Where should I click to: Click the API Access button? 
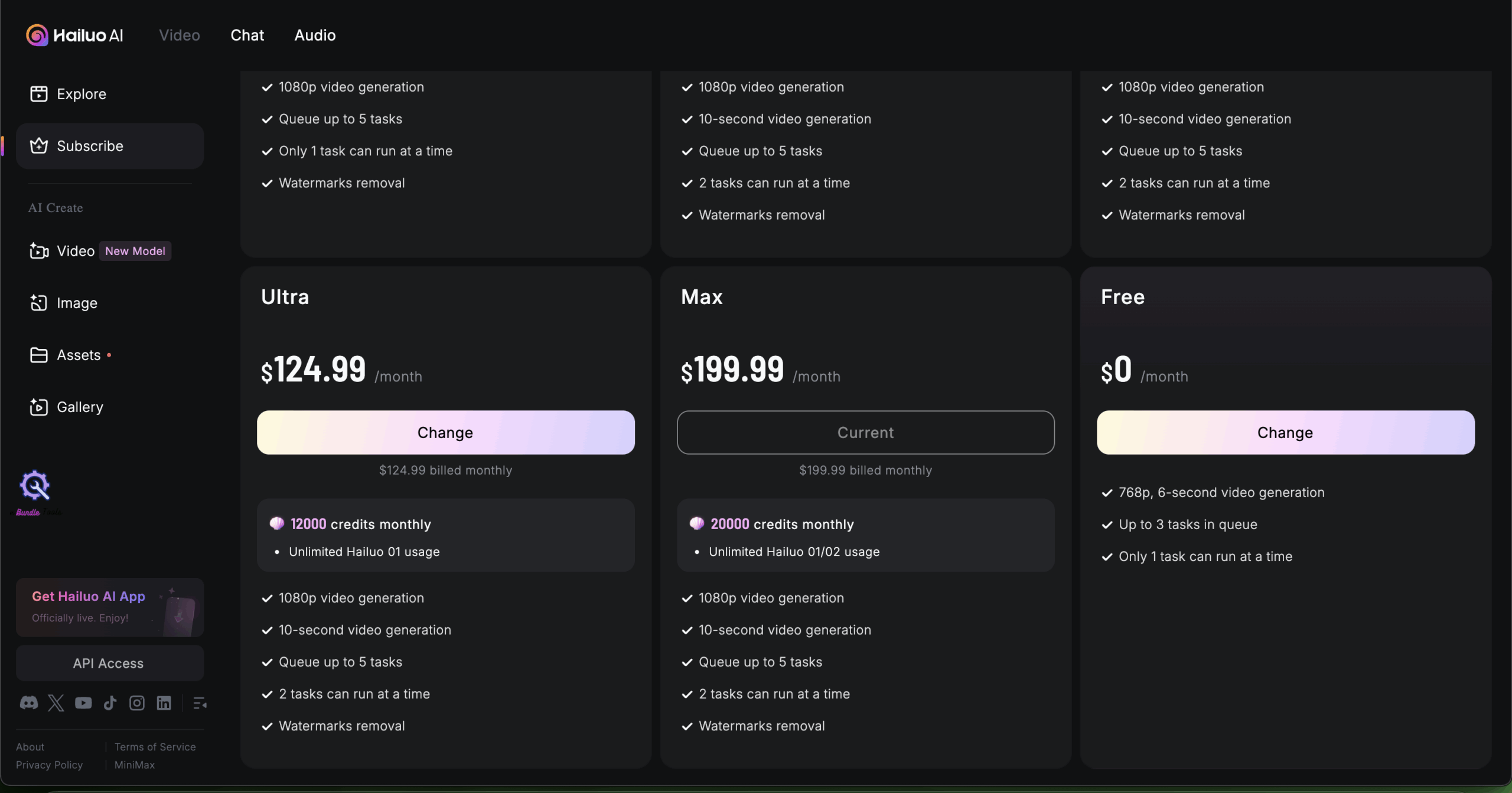click(109, 663)
